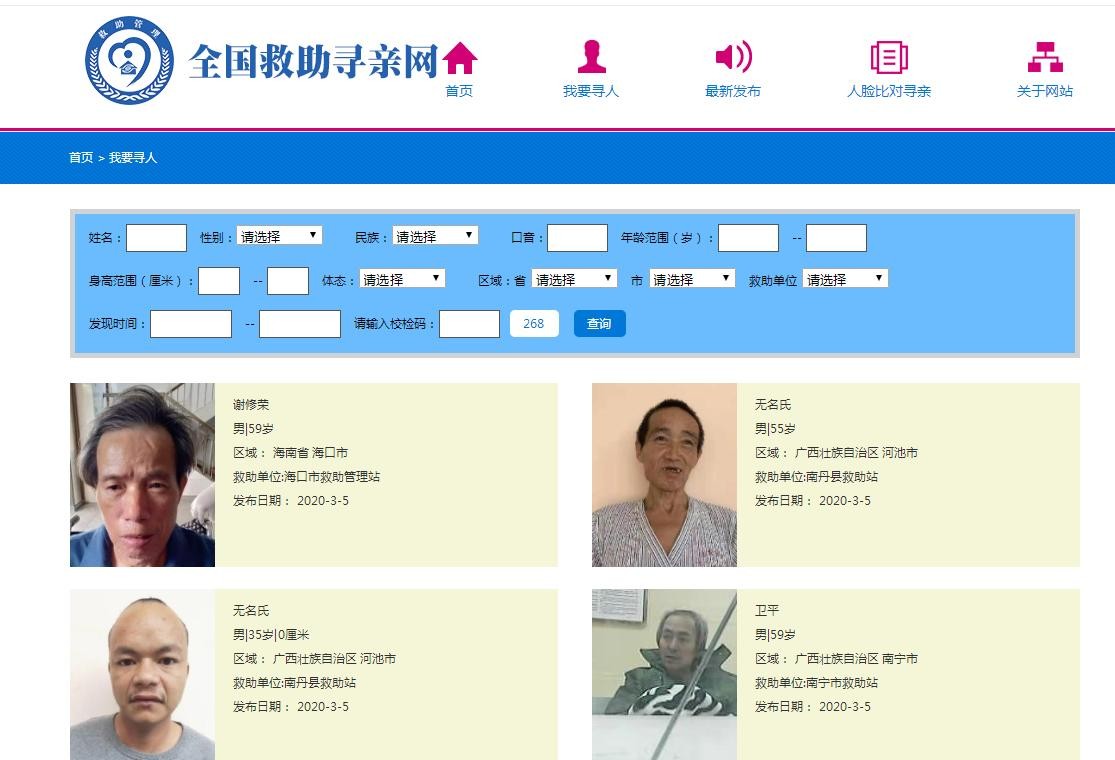Click the home icon in navigation
The height and width of the screenshot is (760, 1115).
(459, 58)
